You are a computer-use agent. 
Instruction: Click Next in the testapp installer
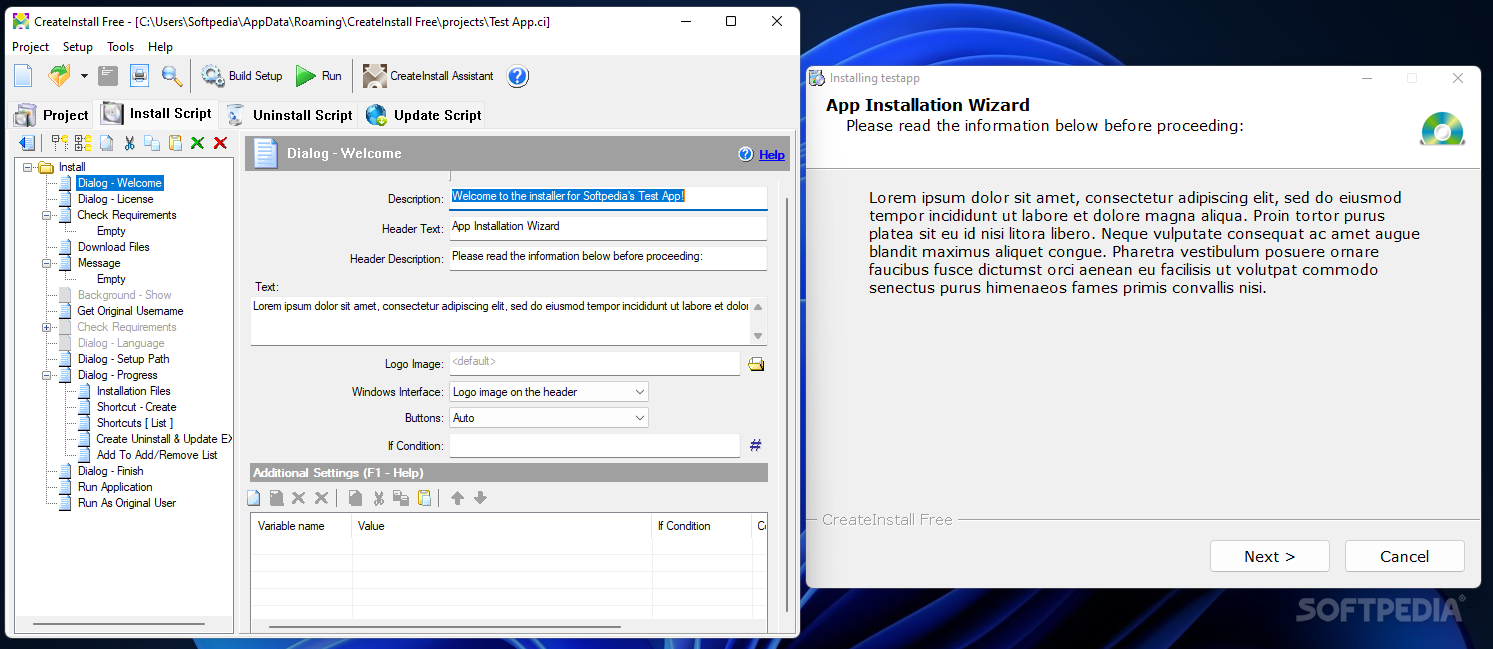pyautogui.click(x=1270, y=556)
